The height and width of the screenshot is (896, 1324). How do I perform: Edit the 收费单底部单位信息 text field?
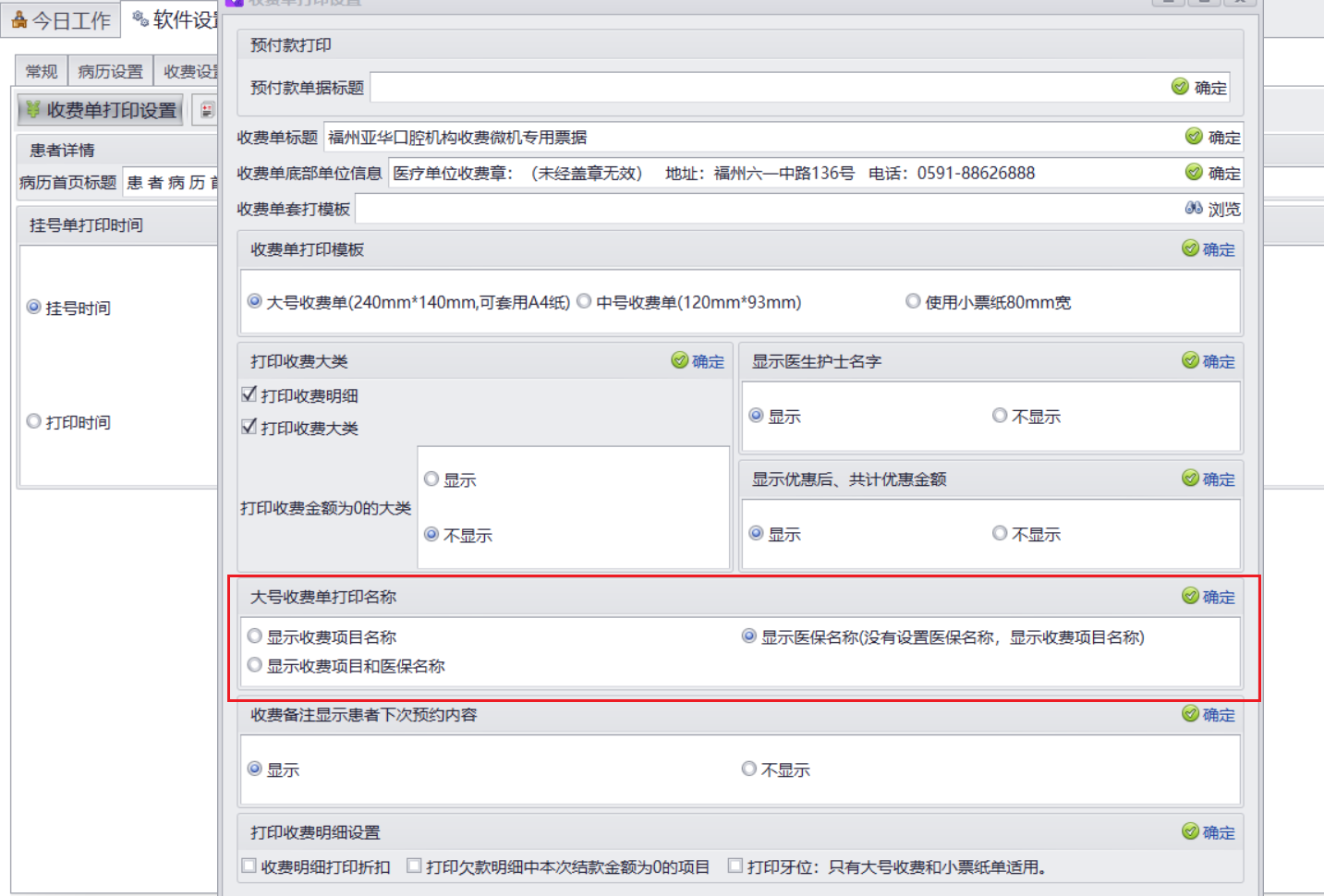pyautogui.click(x=785, y=173)
